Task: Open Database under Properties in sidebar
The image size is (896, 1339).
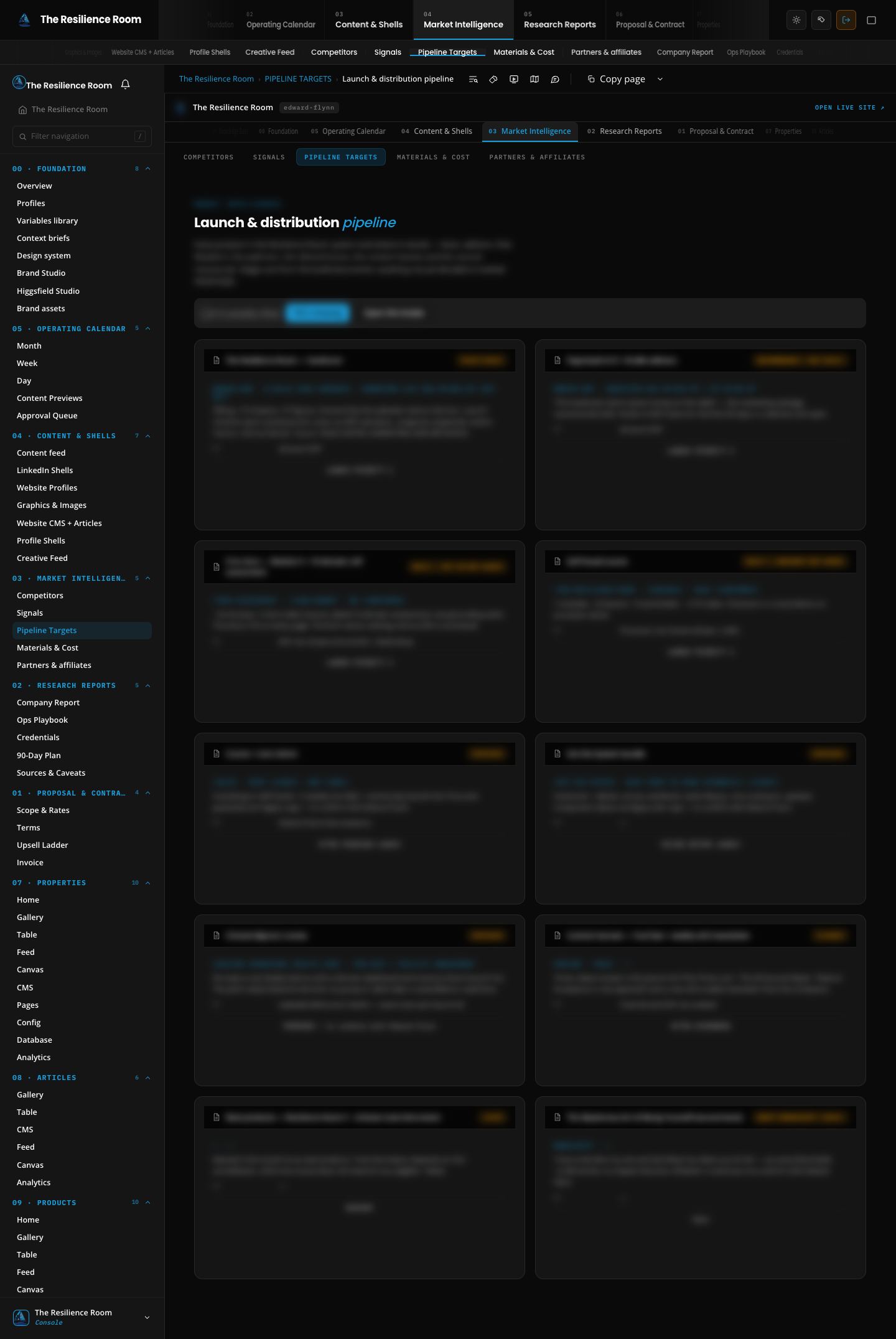Action: [x=34, y=1040]
